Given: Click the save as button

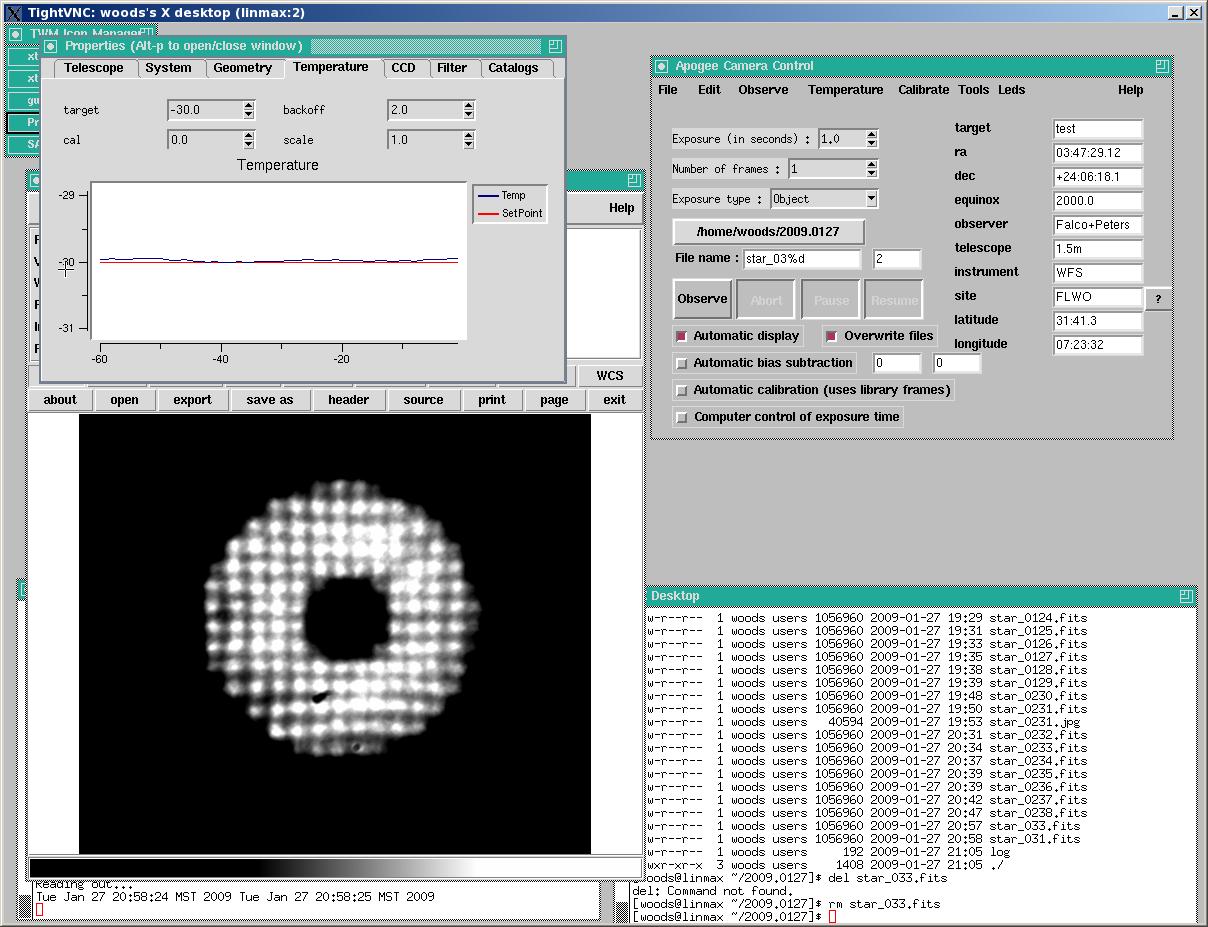Looking at the screenshot, I should (270, 400).
